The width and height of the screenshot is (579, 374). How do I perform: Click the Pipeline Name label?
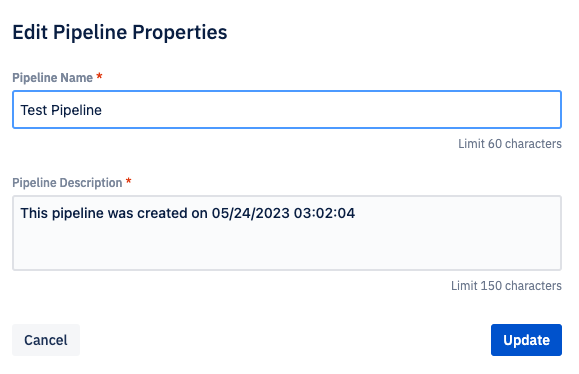coord(52,78)
